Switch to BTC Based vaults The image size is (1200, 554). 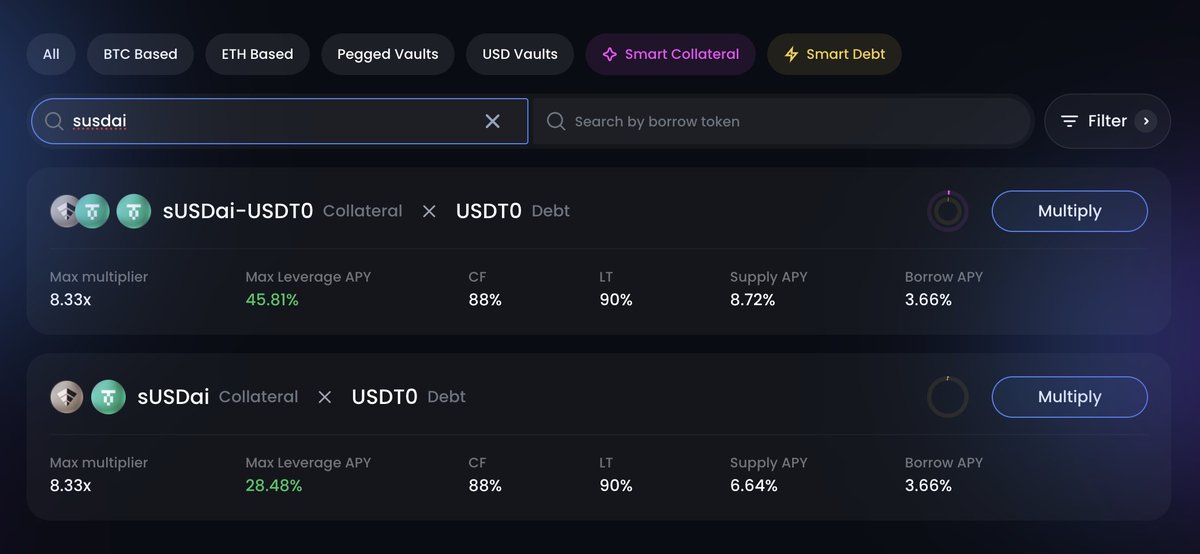coord(140,54)
